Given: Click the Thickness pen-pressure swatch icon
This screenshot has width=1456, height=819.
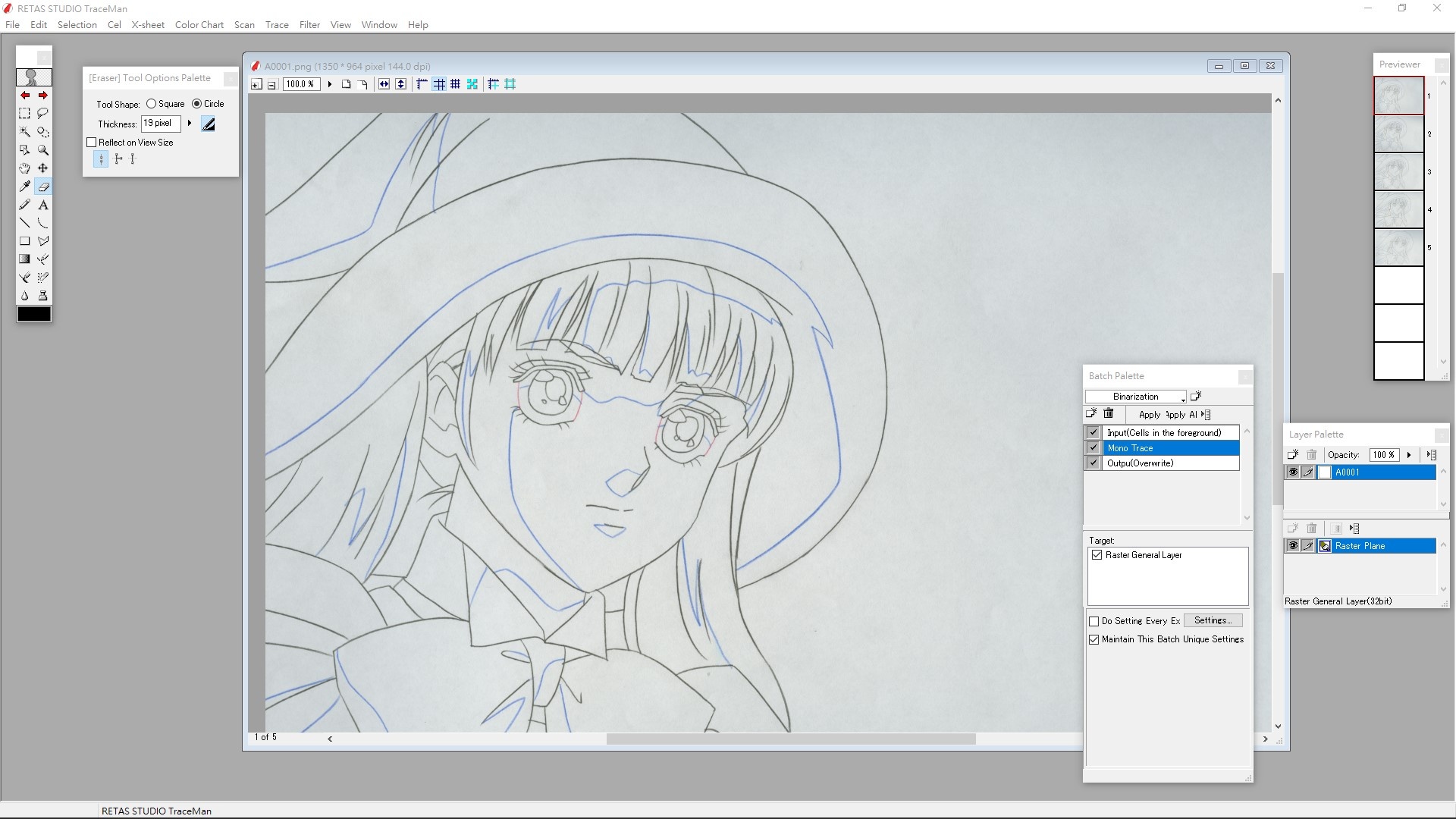Looking at the screenshot, I should click(x=209, y=124).
